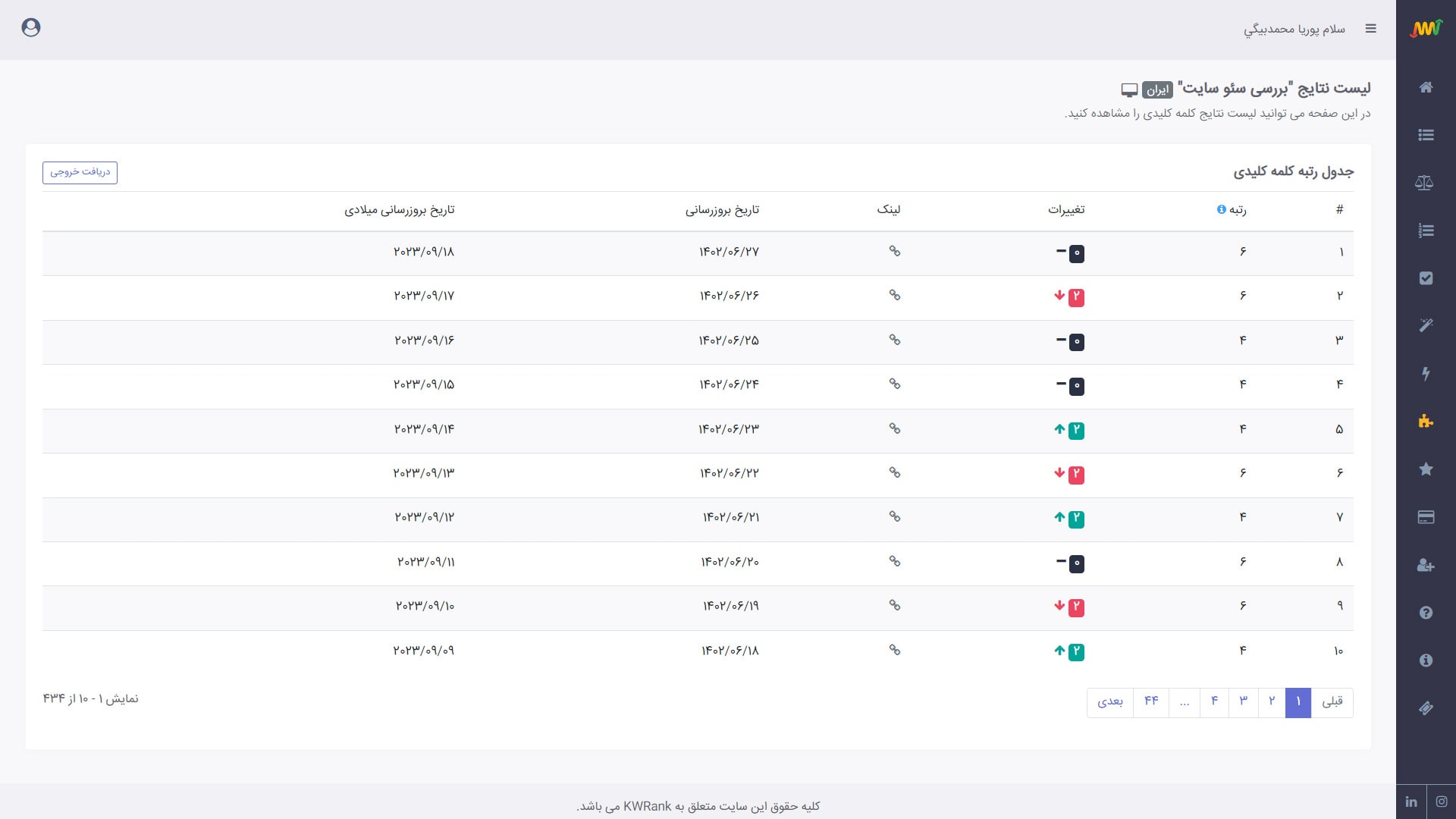Screen dimensions: 1456x819
Task: Click the ticket sidebar icon
Action: (x=1426, y=708)
